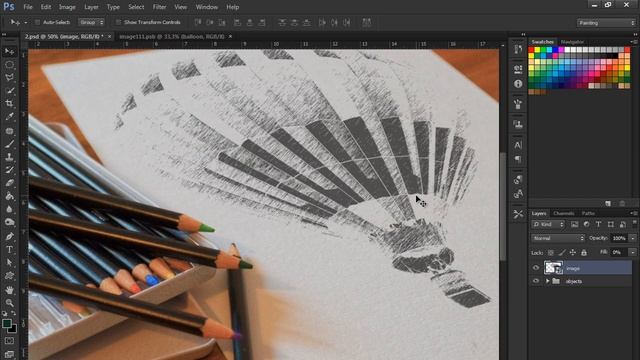Change the screen mode icon

point(9,354)
